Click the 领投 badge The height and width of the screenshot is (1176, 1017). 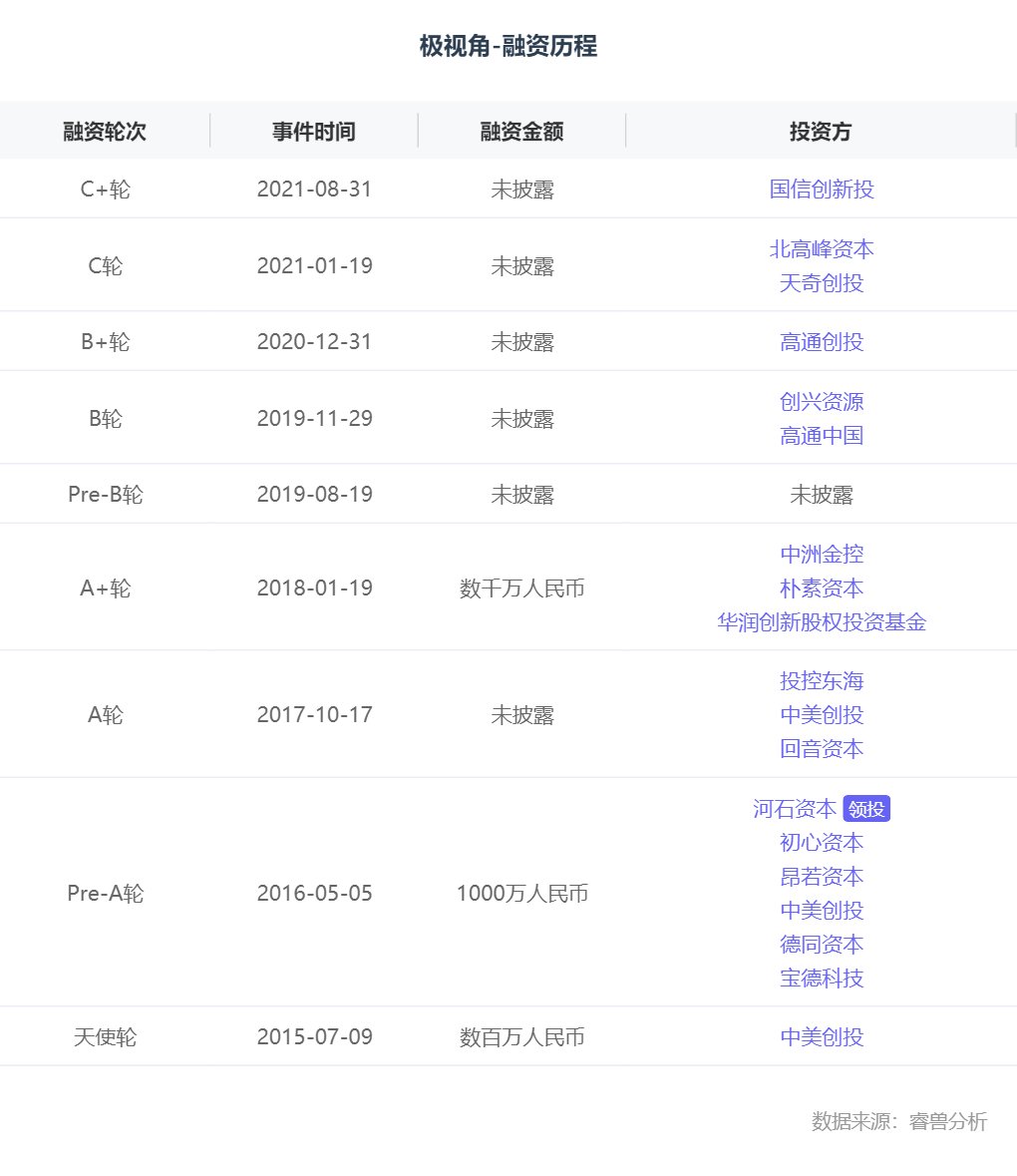point(866,809)
